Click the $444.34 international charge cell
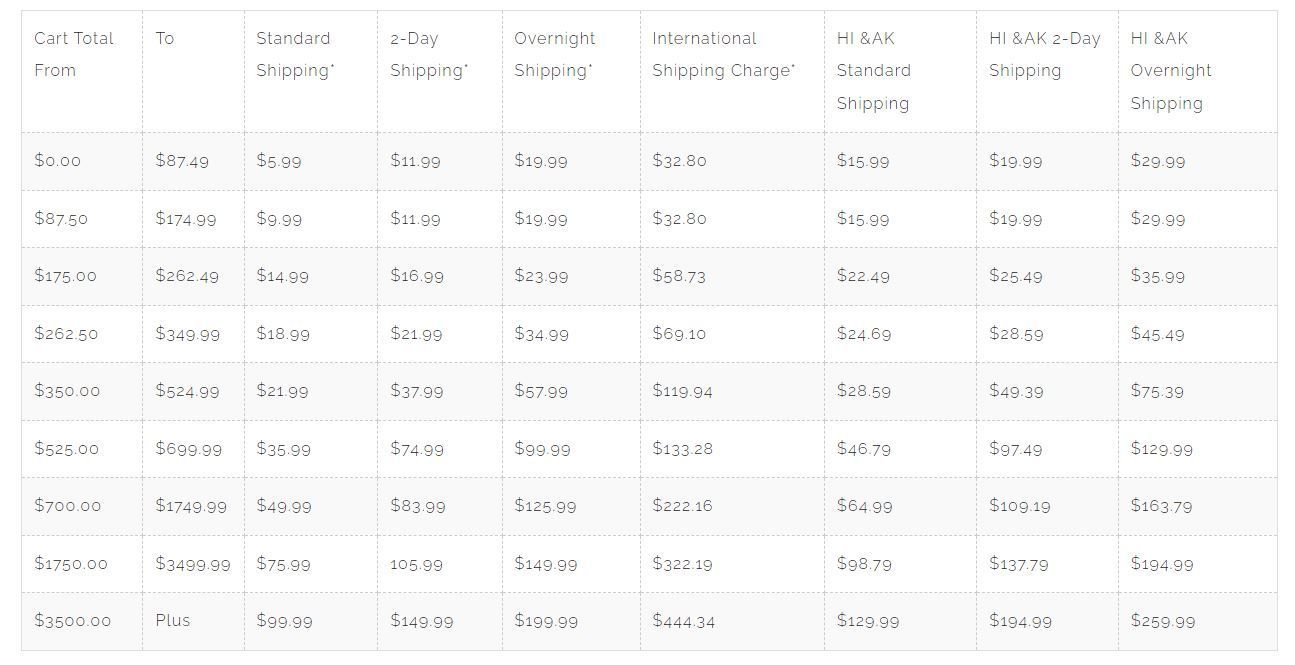Screen dimensions: 1295x665 [684, 621]
